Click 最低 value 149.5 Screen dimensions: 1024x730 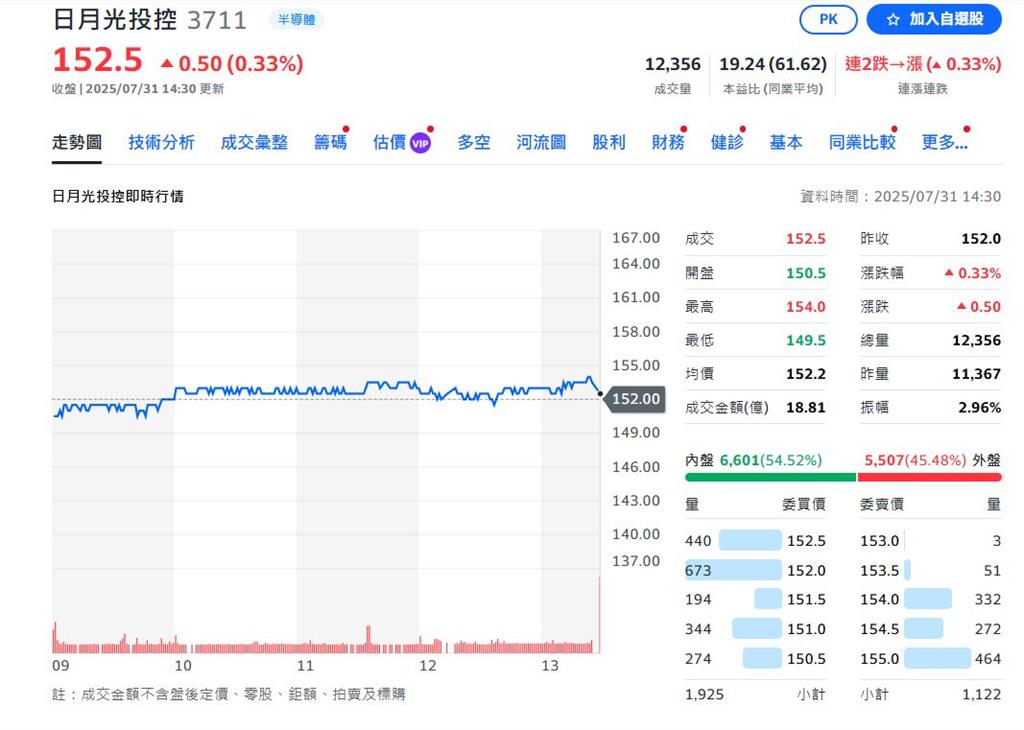(806, 340)
